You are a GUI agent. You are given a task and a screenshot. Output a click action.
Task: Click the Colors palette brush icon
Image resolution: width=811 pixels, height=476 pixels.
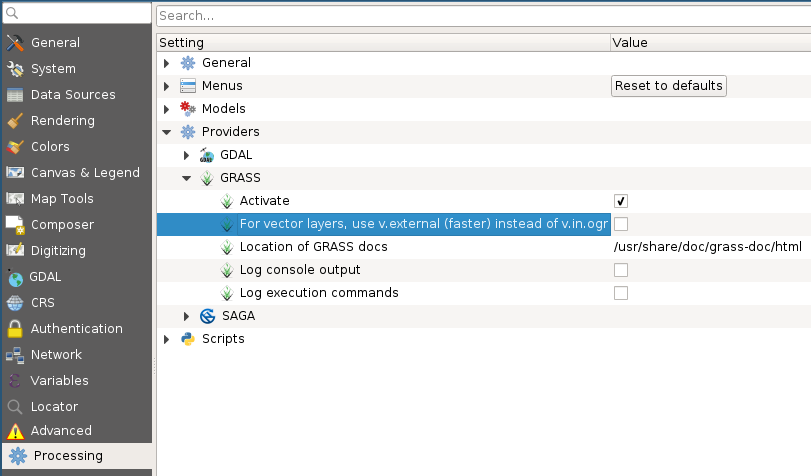15,147
